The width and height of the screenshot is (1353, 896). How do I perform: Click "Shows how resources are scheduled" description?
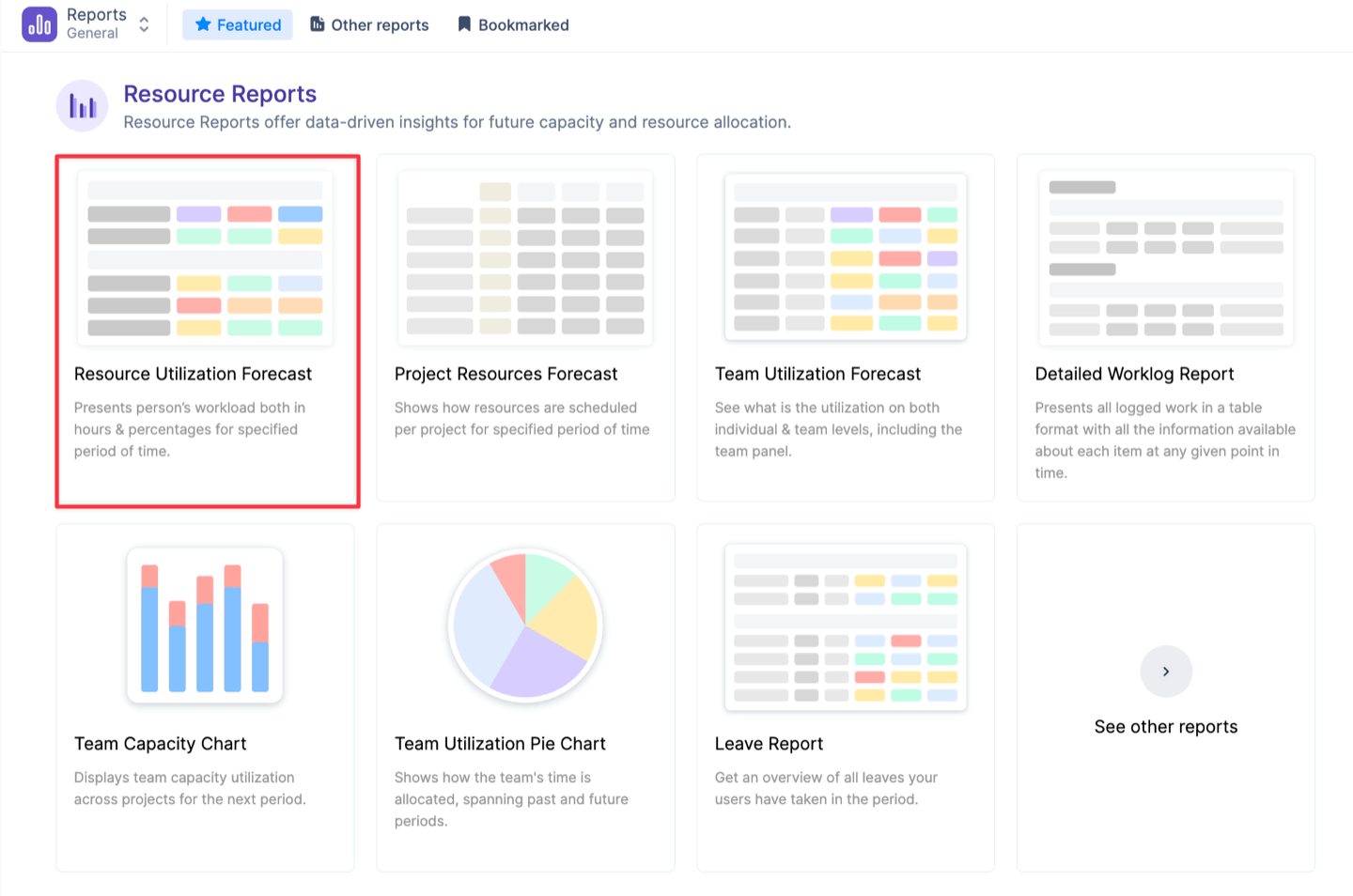tap(521, 419)
